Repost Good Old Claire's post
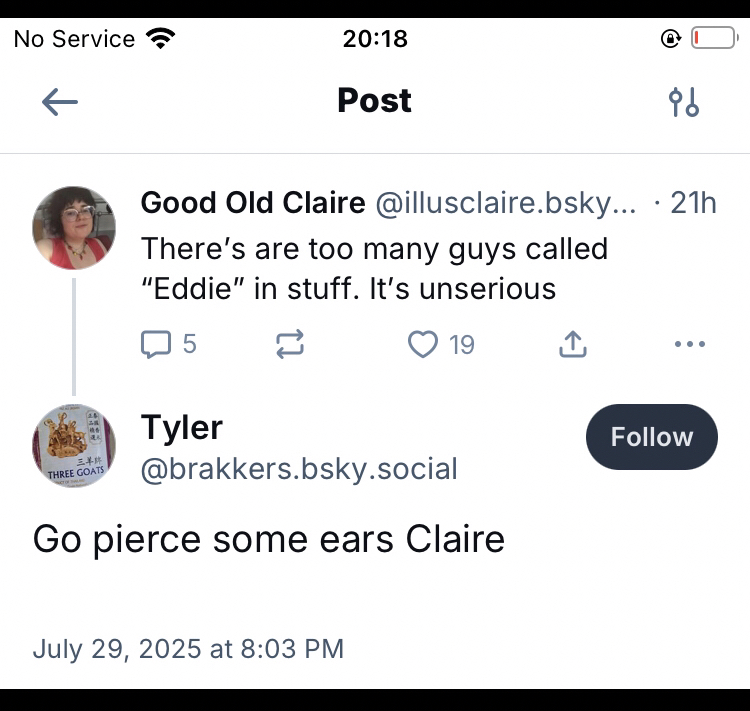 pos(289,345)
